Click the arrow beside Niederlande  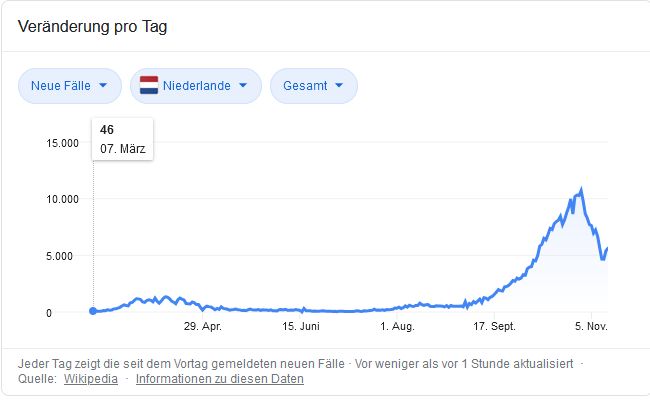pos(243,86)
